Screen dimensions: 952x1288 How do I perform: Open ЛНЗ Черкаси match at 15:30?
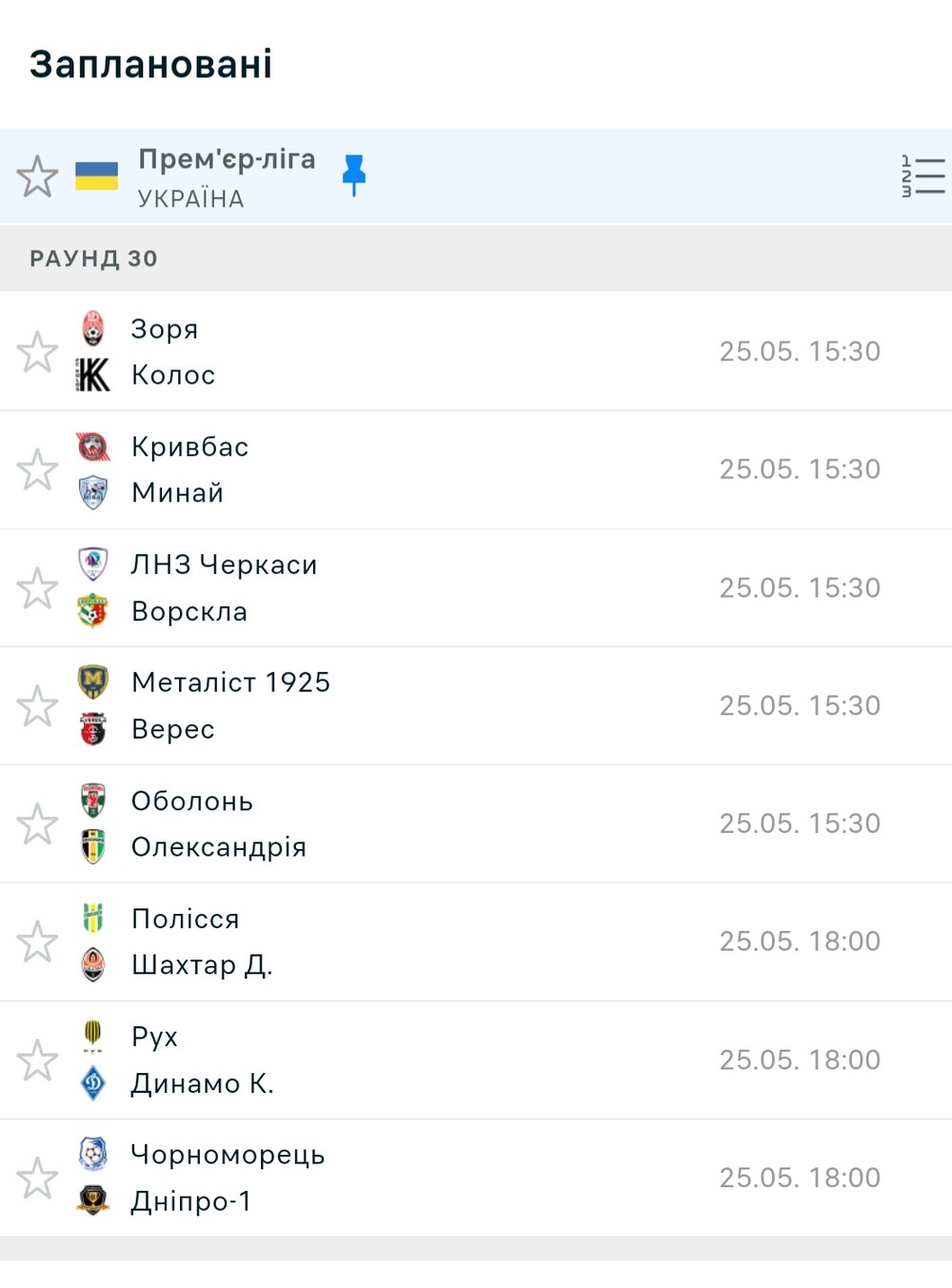pyautogui.click(x=476, y=587)
